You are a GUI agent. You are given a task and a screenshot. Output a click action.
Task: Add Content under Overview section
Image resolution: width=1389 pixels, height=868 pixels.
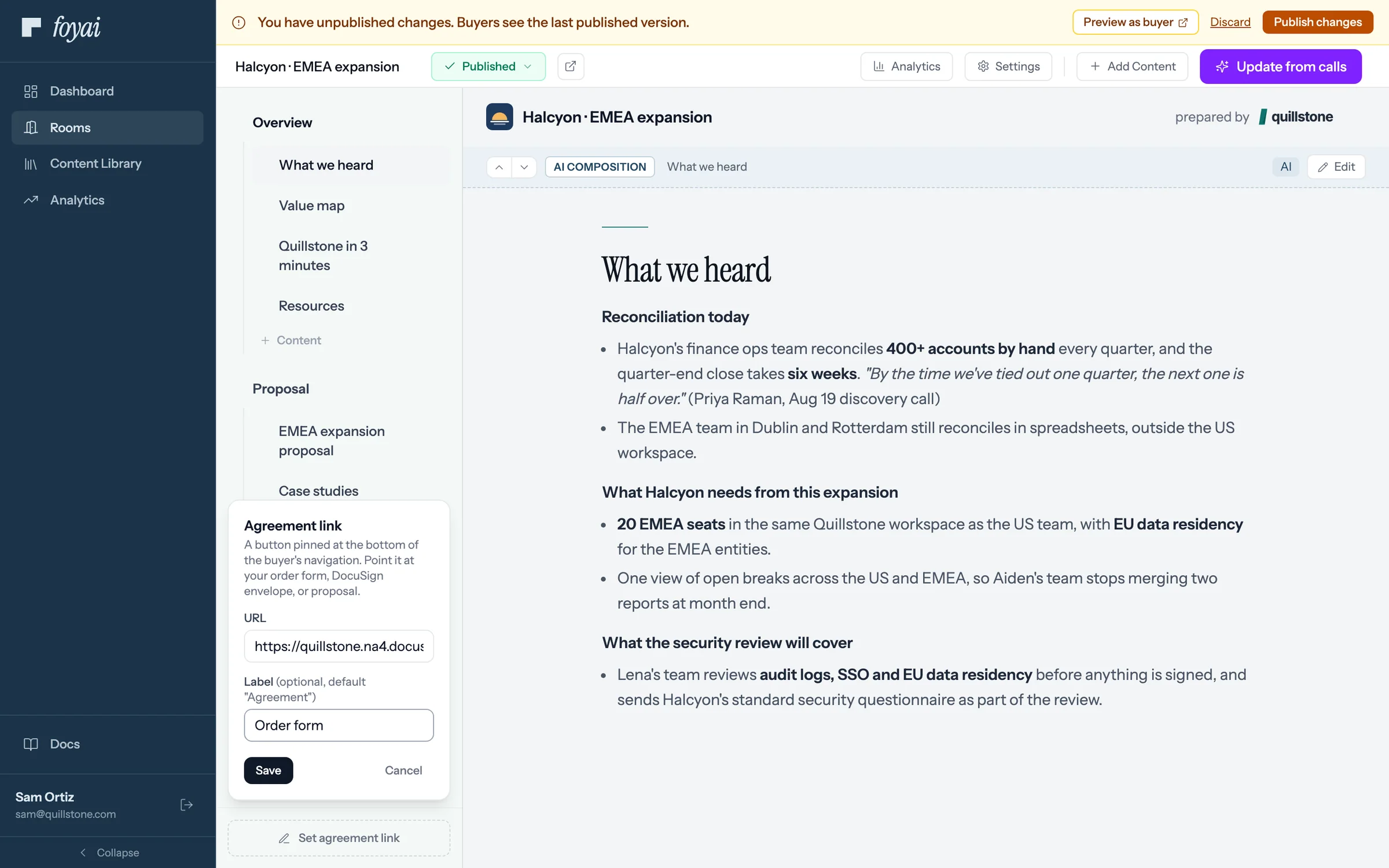click(x=291, y=340)
